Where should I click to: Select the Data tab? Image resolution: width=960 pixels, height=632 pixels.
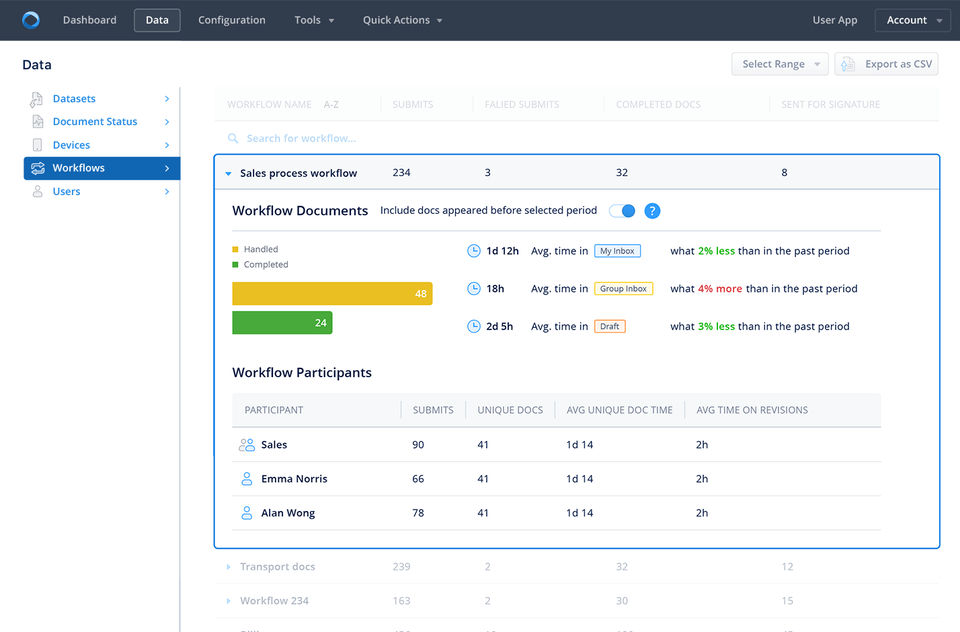pyautogui.click(x=157, y=20)
